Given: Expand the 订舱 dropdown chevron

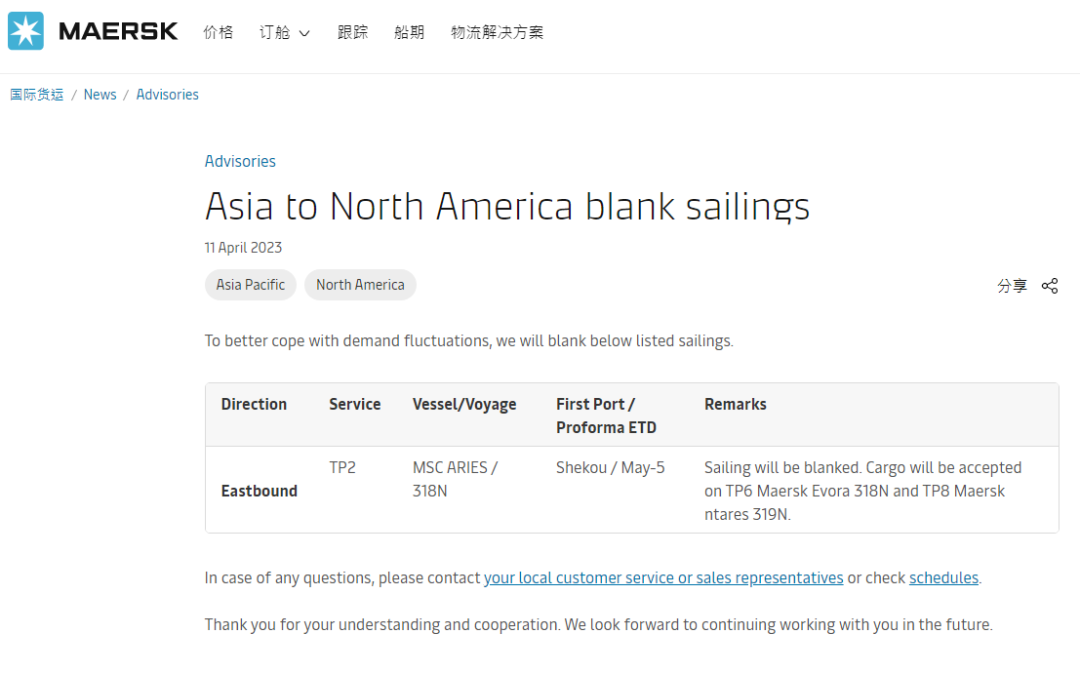Looking at the screenshot, I should coord(304,33).
